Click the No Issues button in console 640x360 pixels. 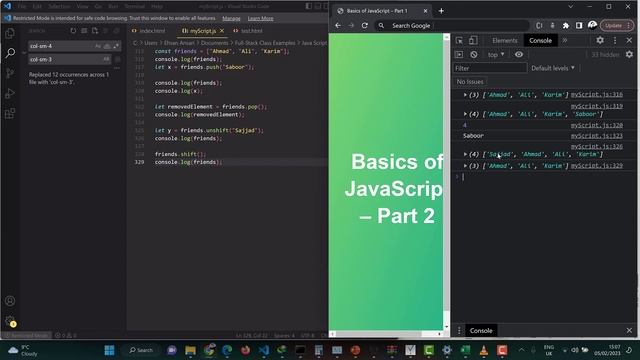[x=470, y=82]
